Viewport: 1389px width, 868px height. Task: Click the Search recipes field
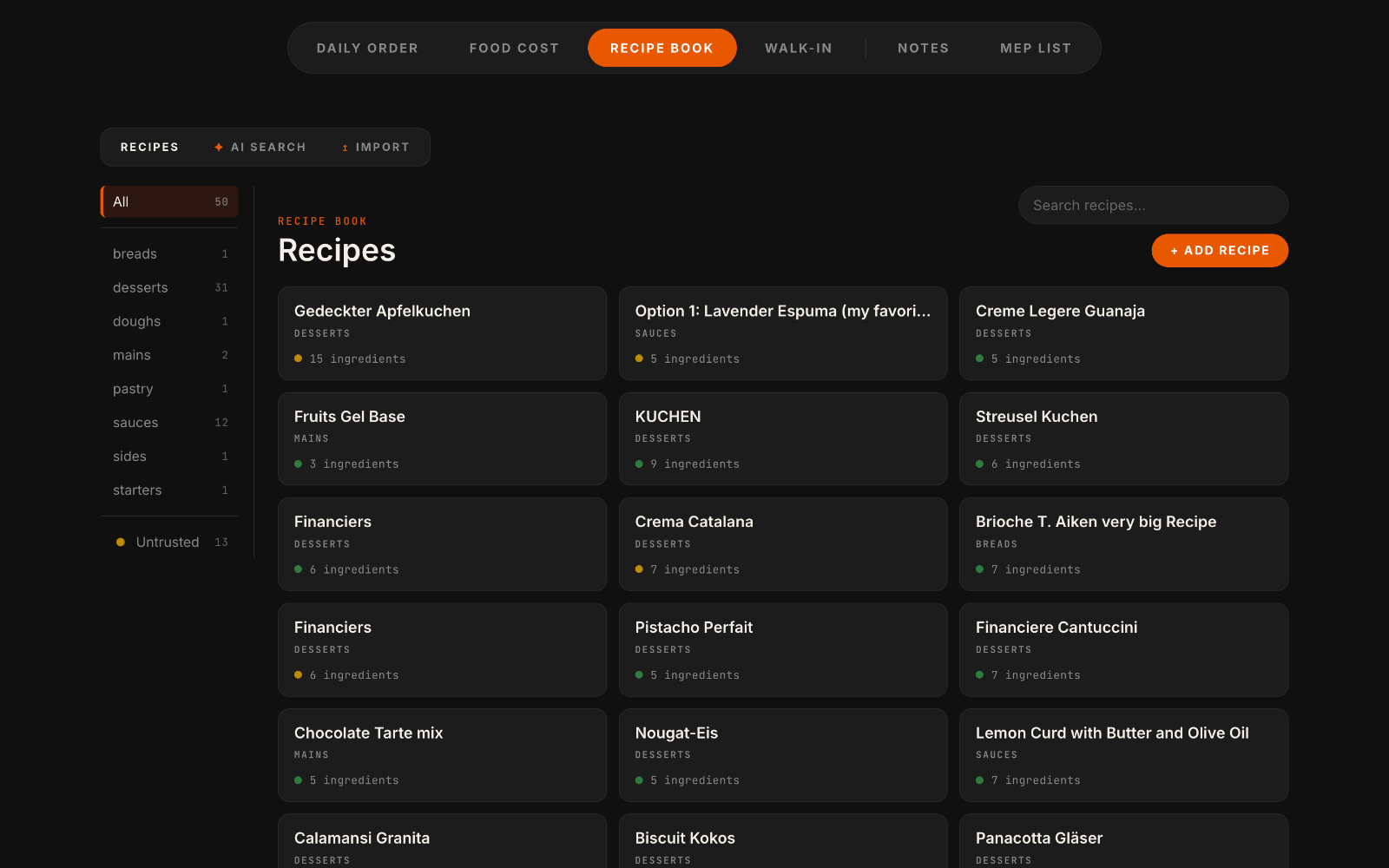[x=1153, y=205]
